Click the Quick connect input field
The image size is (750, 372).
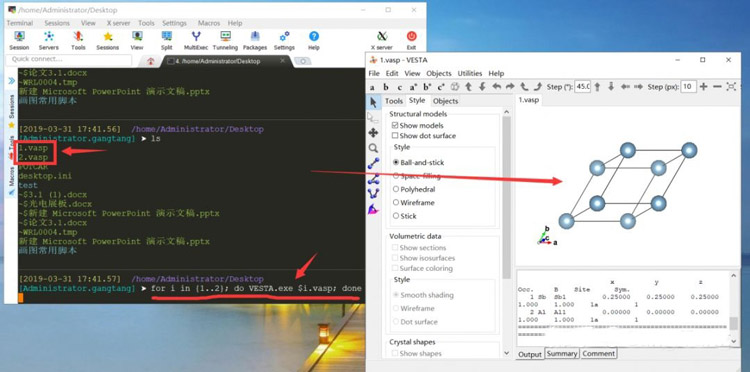[x=68, y=59]
